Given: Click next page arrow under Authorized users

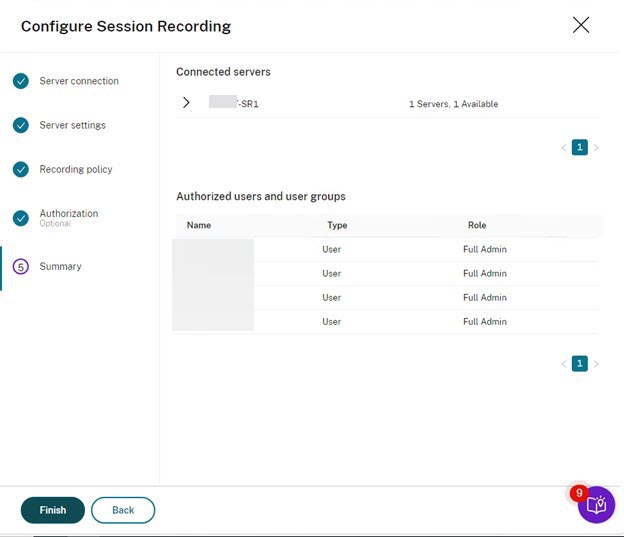Looking at the screenshot, I should click(596, 364).
